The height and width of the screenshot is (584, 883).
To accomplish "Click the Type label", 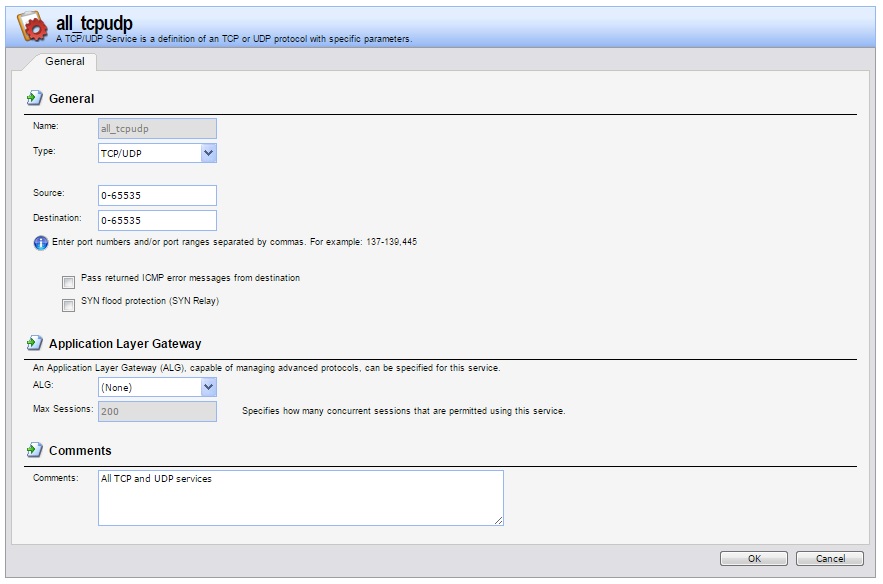I will 44,151.
